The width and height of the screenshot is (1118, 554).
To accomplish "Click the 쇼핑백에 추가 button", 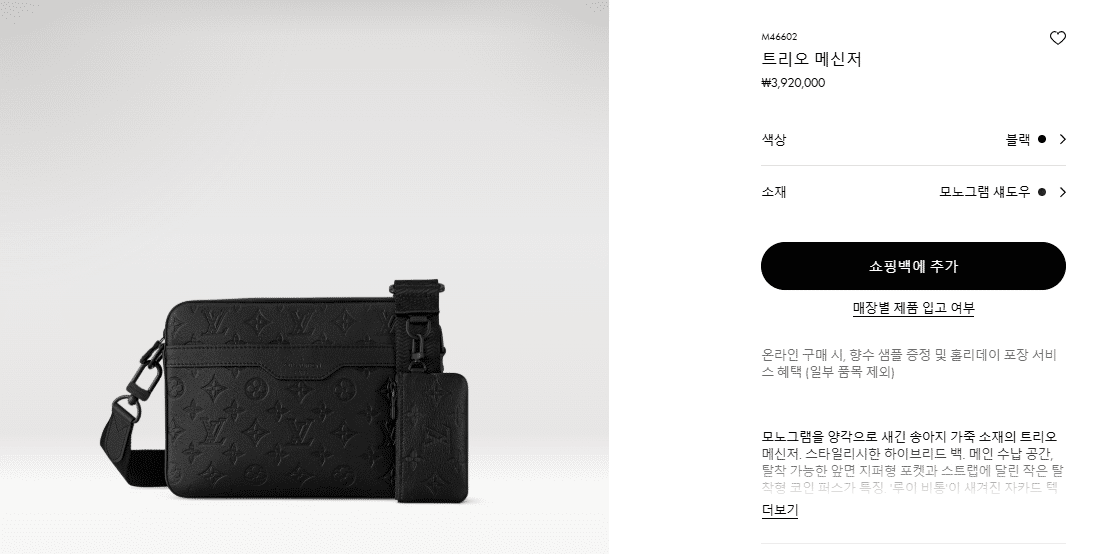I will (x=913, y=266).
